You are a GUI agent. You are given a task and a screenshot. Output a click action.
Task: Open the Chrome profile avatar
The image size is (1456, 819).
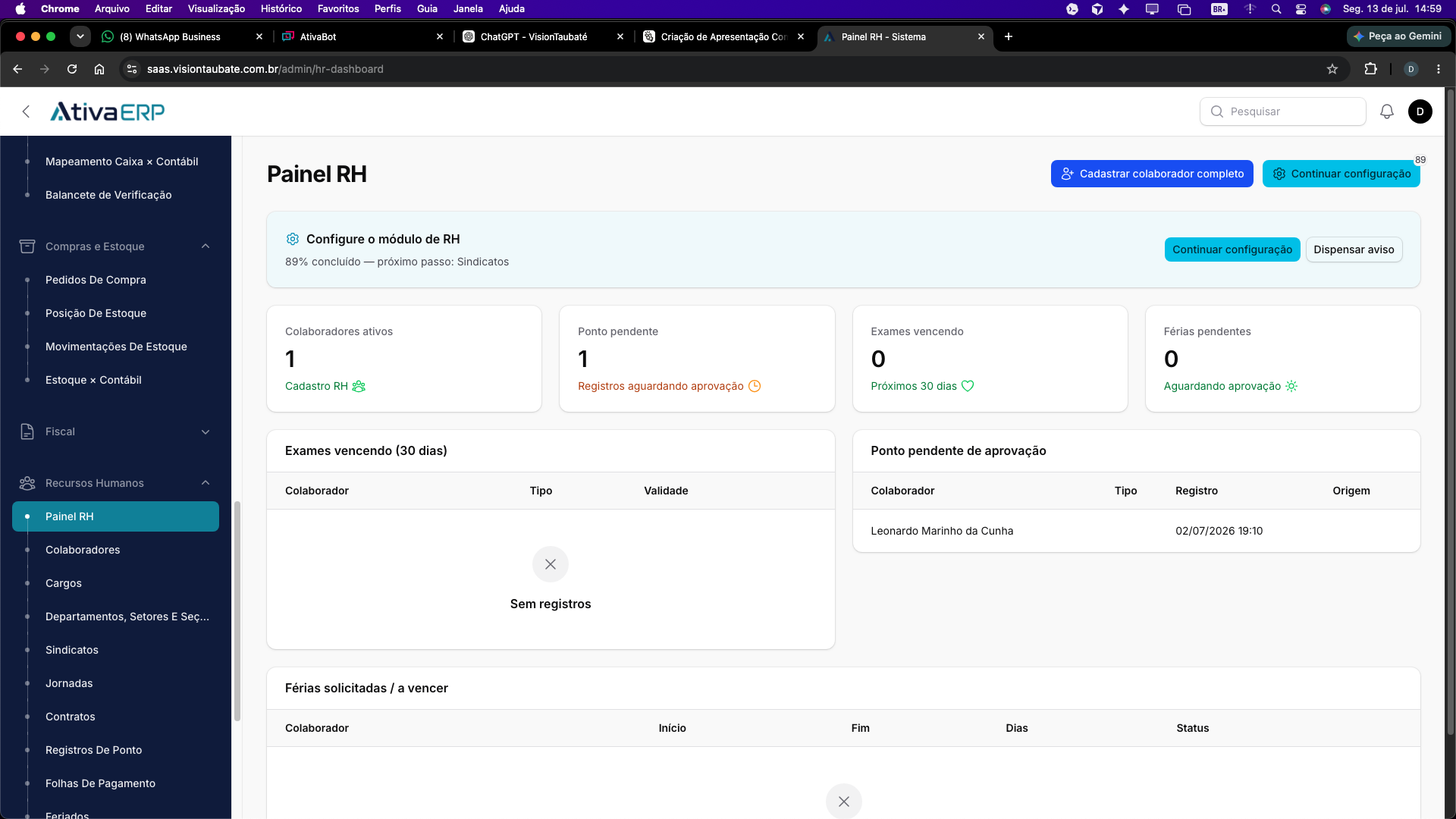pos(1411,69)
